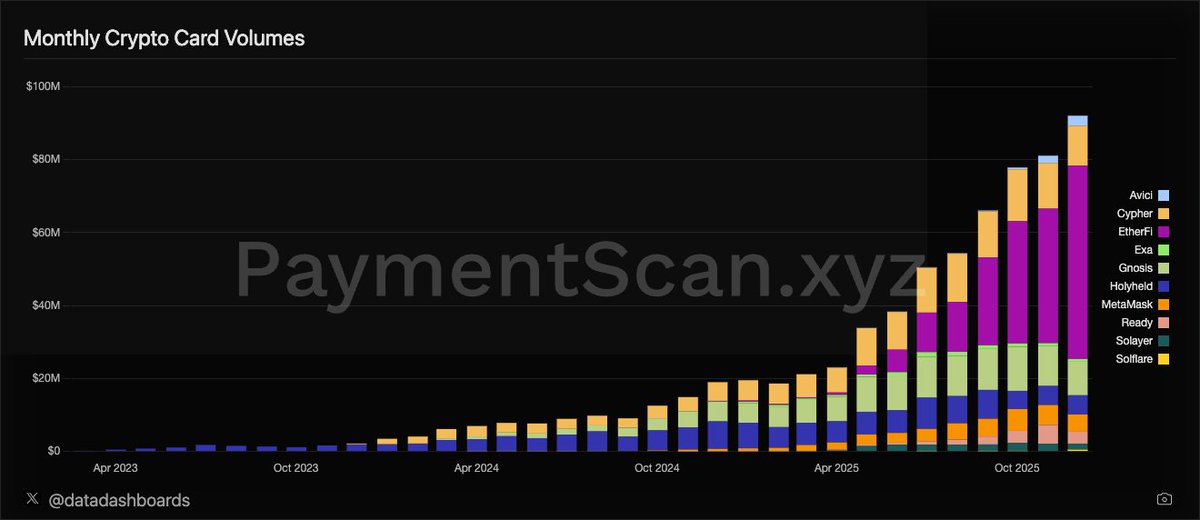
Task: Click the Gnosis legend color swatch
Action: point(1165,268)
